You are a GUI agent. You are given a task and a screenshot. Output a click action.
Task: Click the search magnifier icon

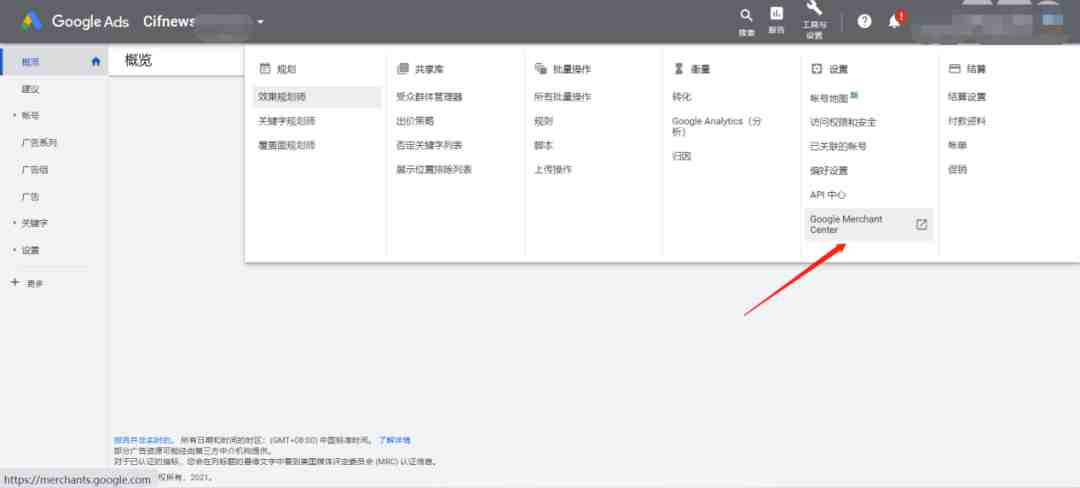746,15
